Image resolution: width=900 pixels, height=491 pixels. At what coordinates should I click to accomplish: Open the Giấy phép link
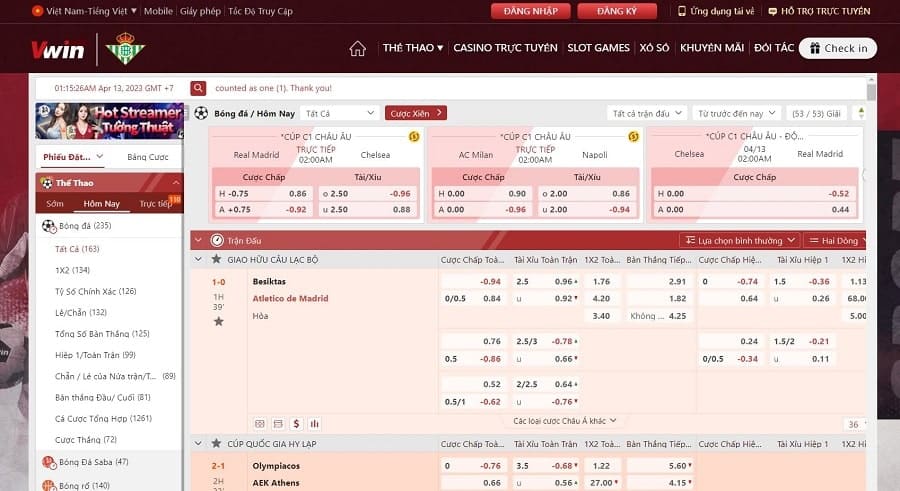coord(200,11)
